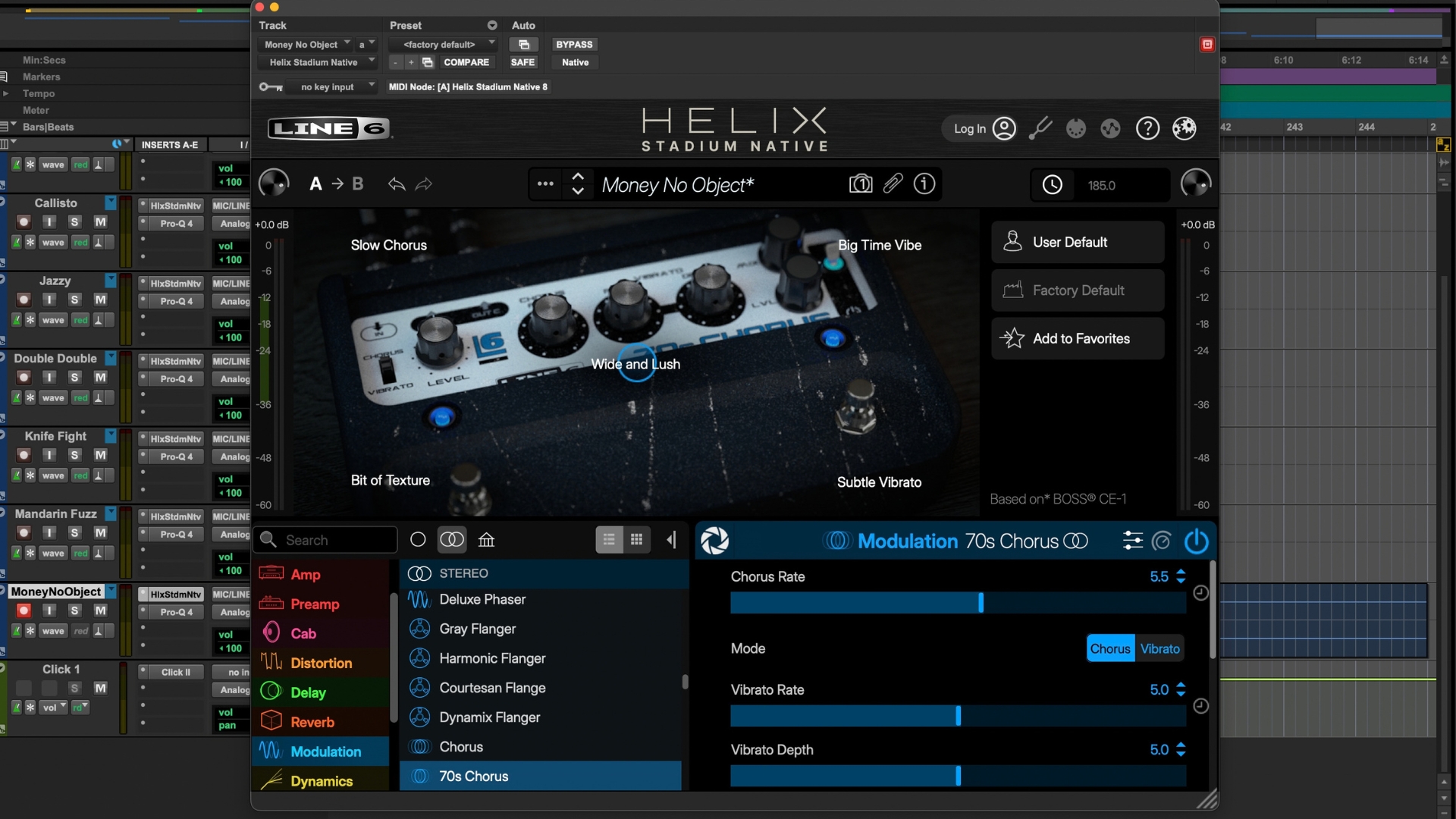This screenshot has height=819, width=1456.
Task: Open the no key input dropdown
Action: pyautogui.click(x=332, y=87)
